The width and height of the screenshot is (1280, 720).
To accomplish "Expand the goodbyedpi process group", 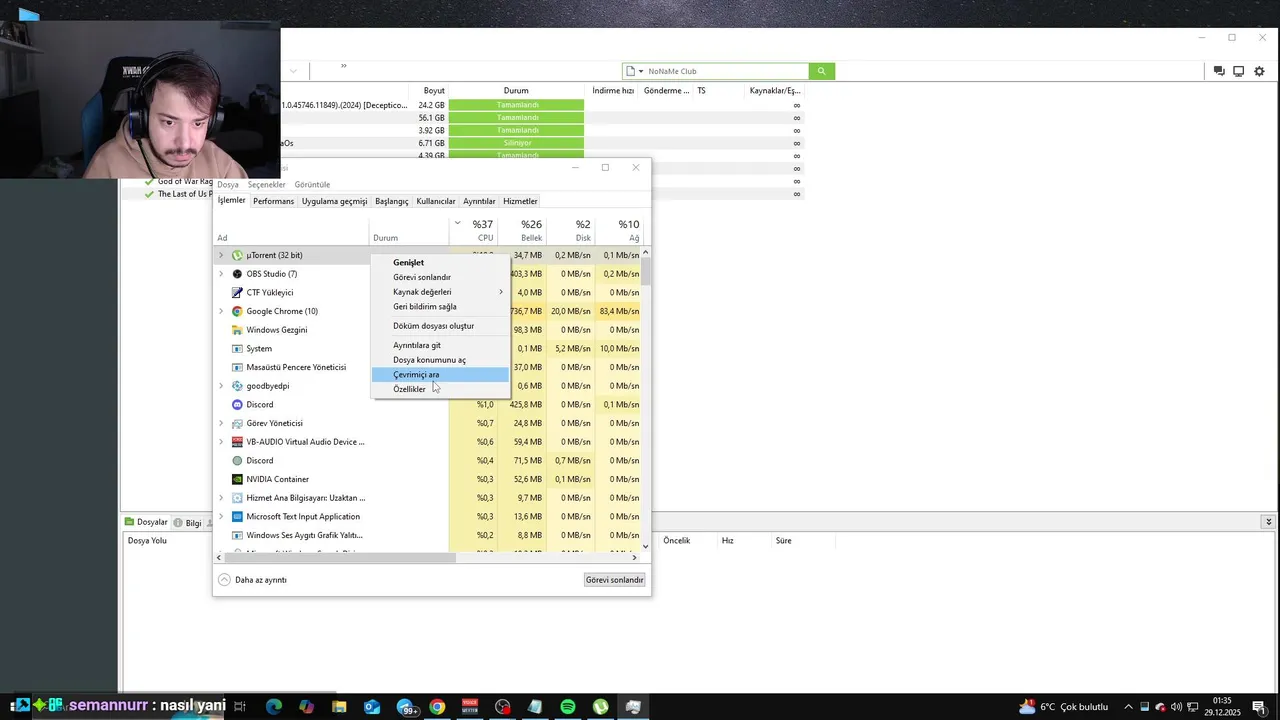I will point(221,386).
